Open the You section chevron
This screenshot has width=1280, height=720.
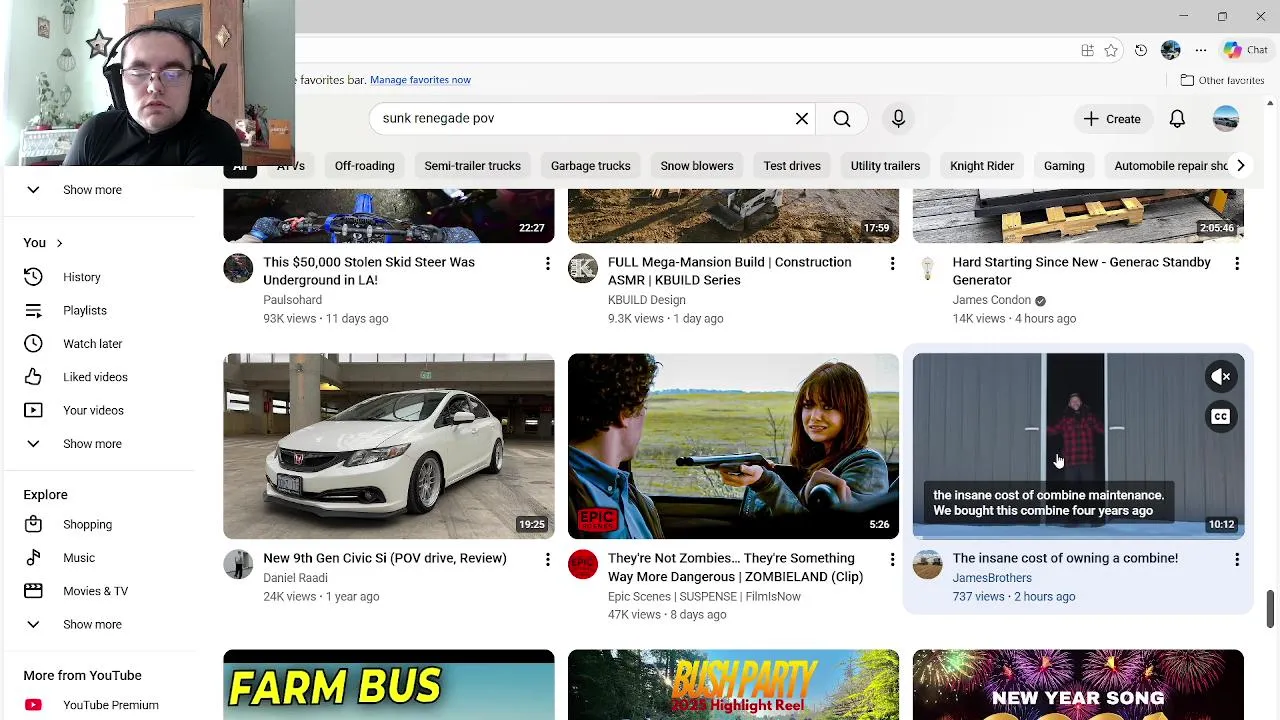coord(59,243)
